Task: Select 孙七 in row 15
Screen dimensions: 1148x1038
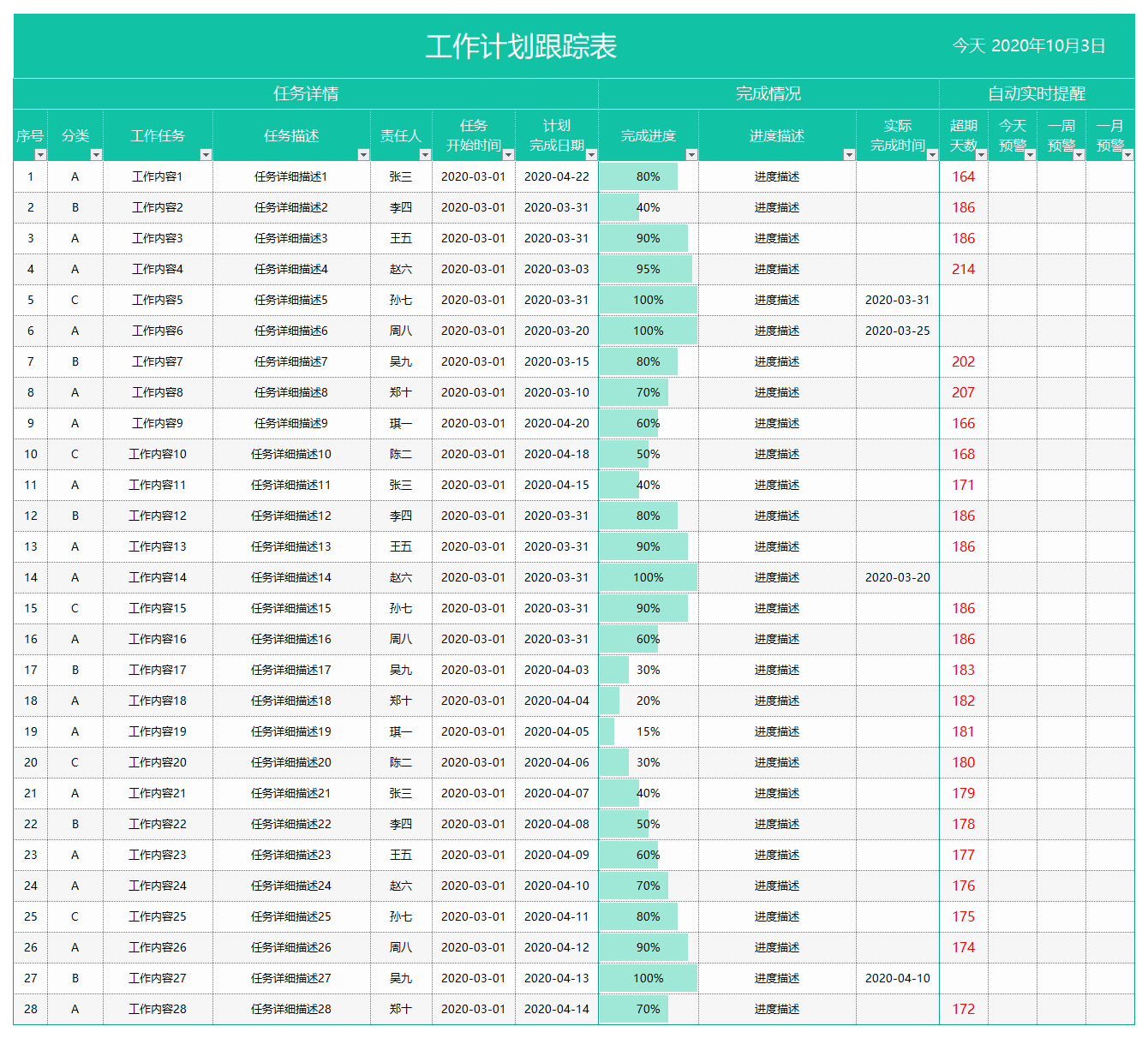Action: tap(401, 608)
